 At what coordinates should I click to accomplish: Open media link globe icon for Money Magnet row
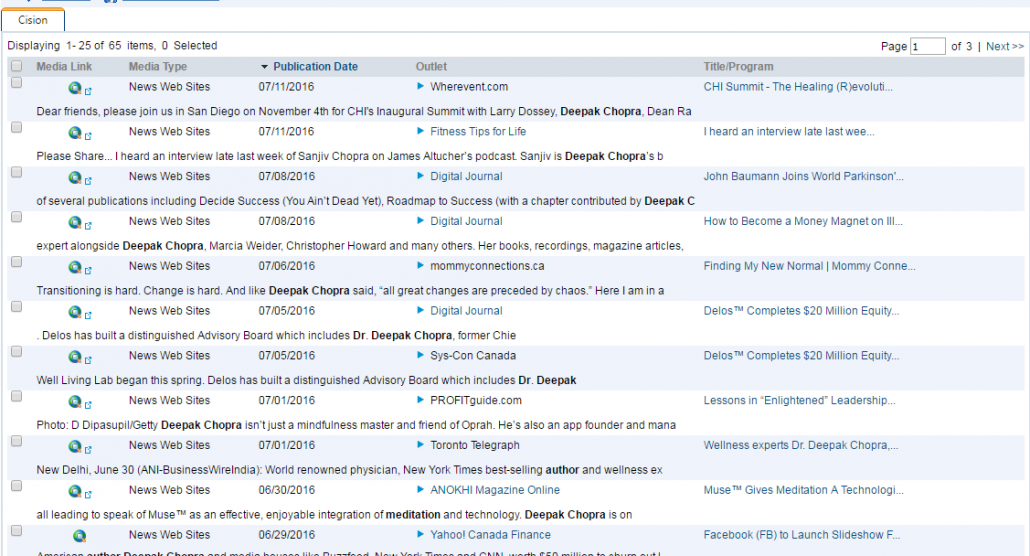point(75,222)
